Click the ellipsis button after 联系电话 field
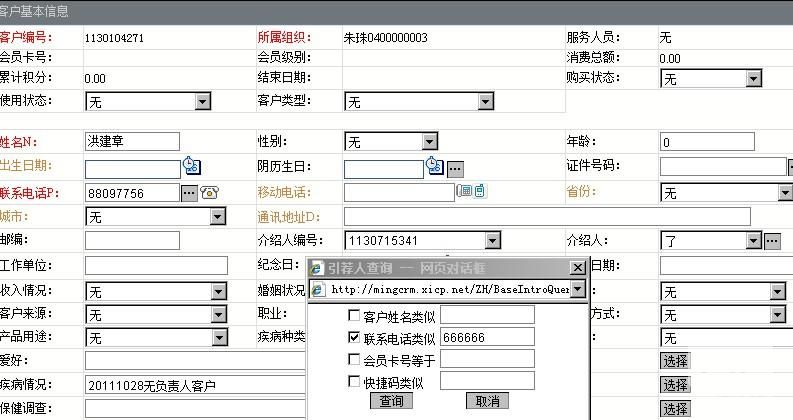 [x=189, y=193]
